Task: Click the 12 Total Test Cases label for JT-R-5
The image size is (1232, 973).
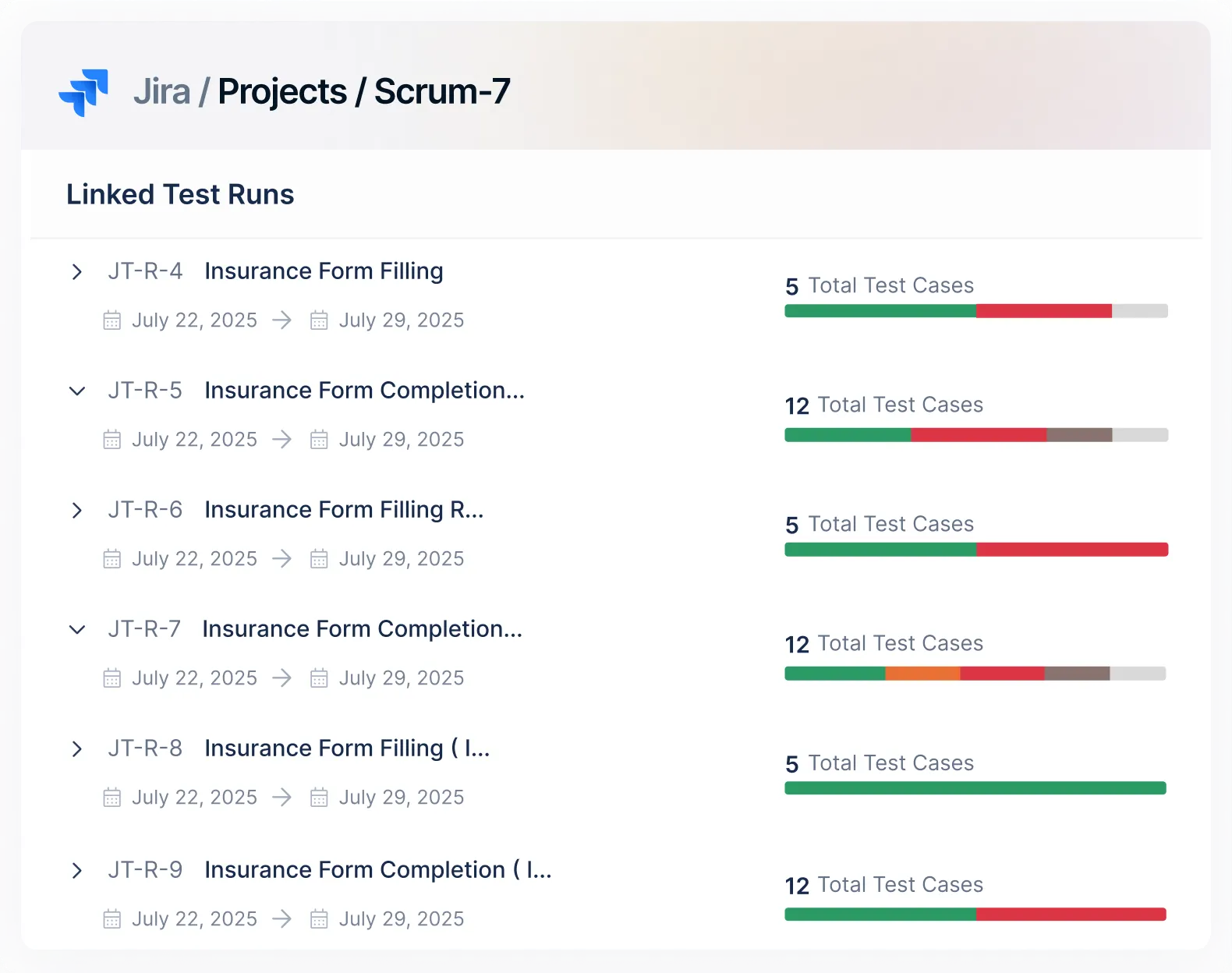Action: point(883,405)
